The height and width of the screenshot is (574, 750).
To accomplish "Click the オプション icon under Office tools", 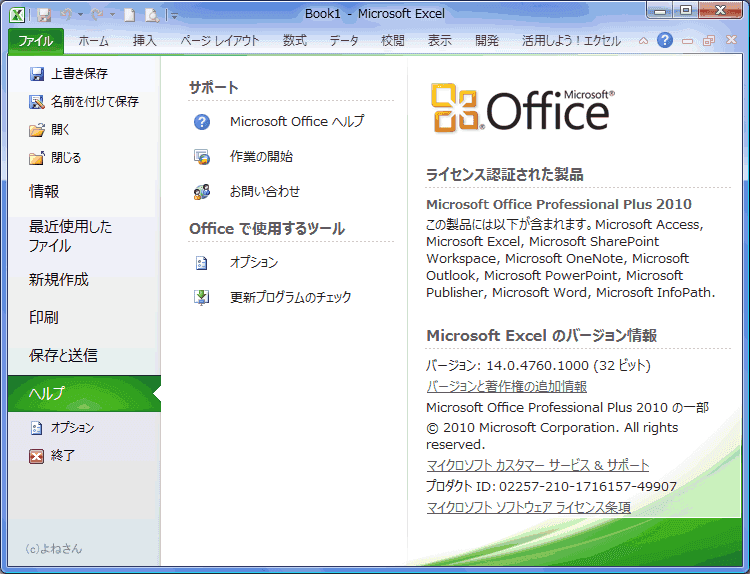I will [x=202, y=263].
